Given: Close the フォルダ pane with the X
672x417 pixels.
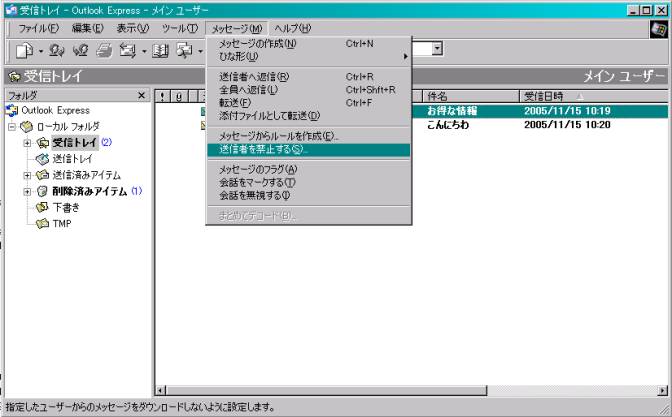Looking at the screenshot, I should tap(141, 95).
